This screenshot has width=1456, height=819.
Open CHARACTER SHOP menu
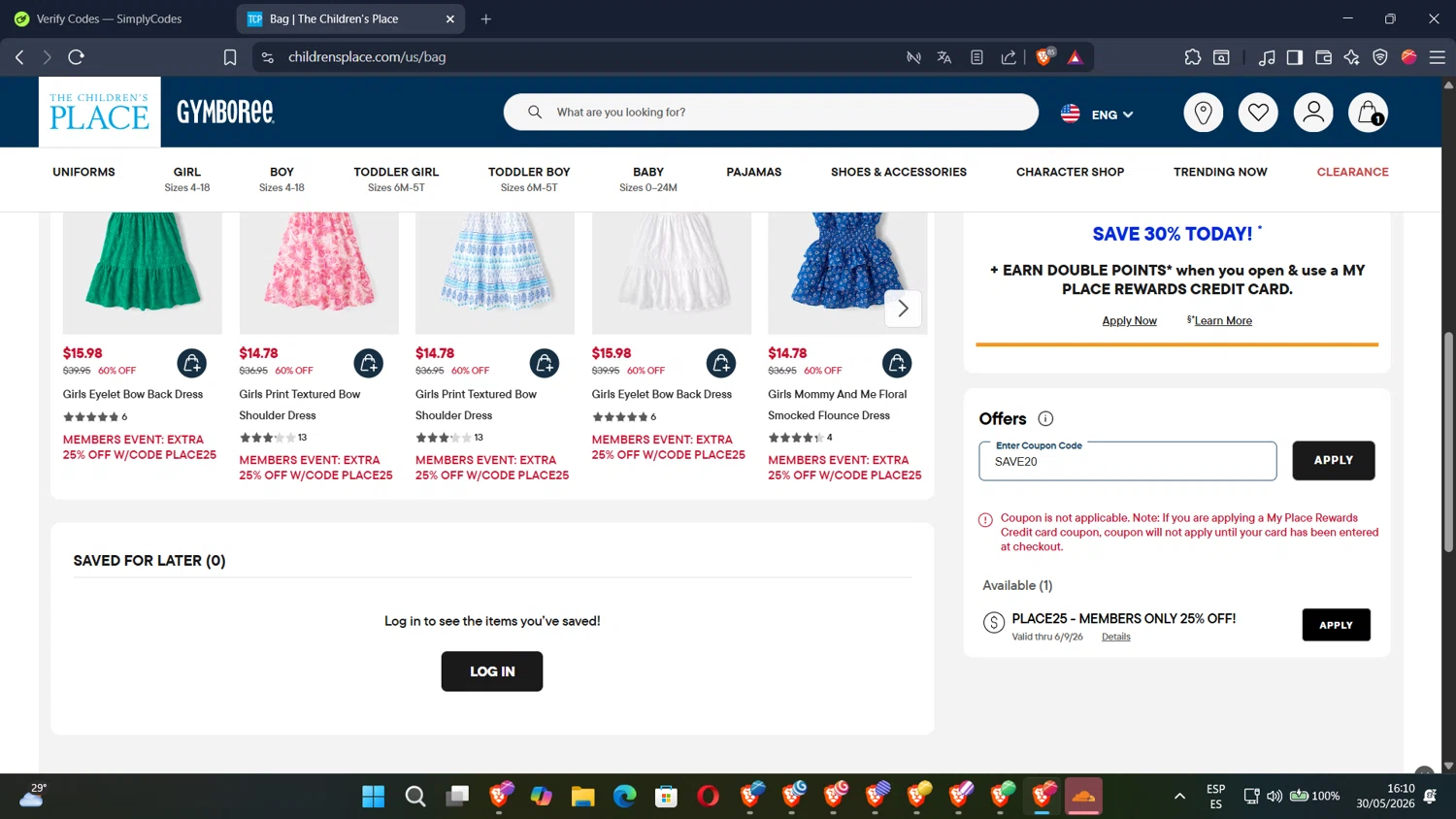point(1070,172)
